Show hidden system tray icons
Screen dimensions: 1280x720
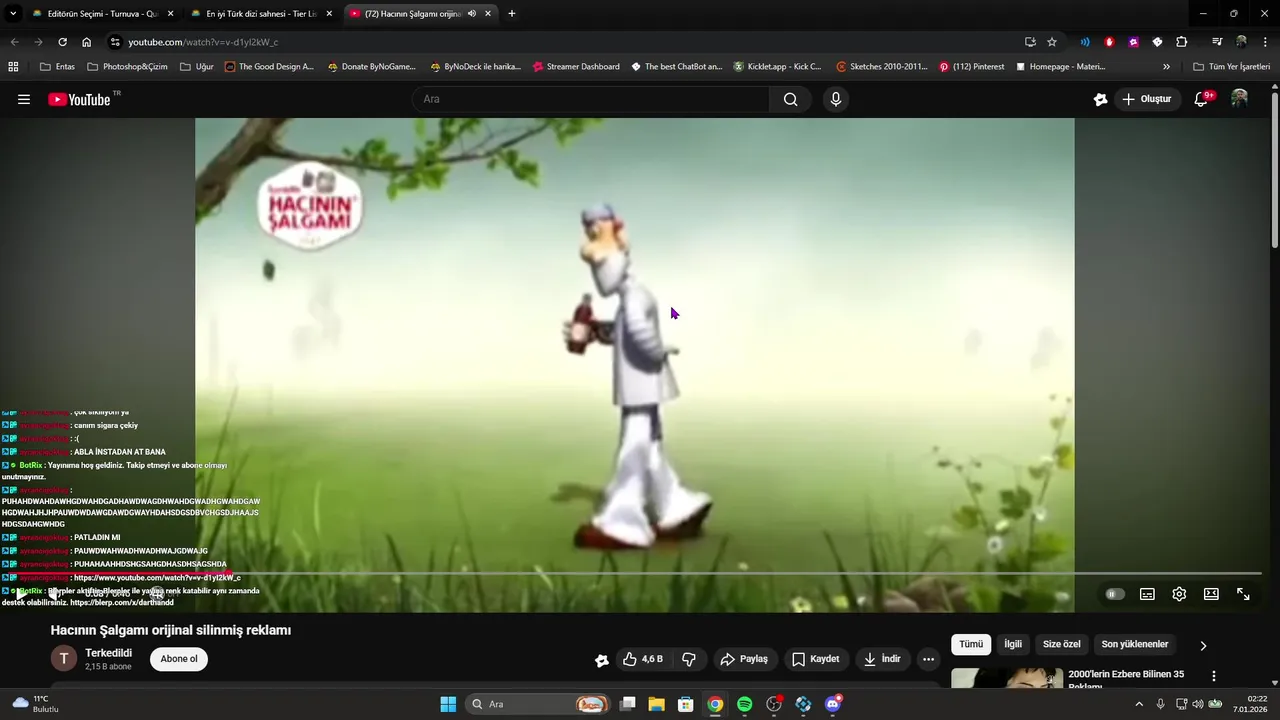[1138, 704]
